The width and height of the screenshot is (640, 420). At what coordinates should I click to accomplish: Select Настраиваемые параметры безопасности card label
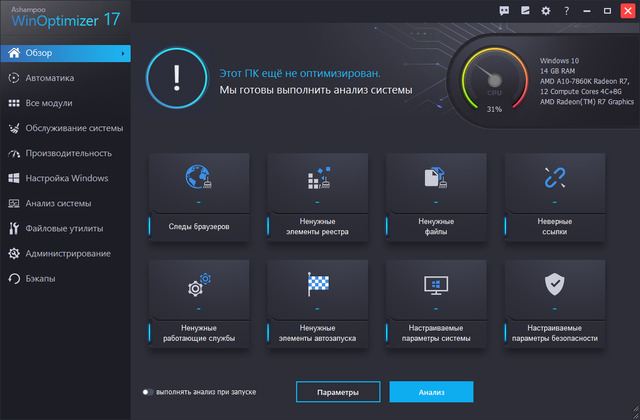click(x=555, y=333)
